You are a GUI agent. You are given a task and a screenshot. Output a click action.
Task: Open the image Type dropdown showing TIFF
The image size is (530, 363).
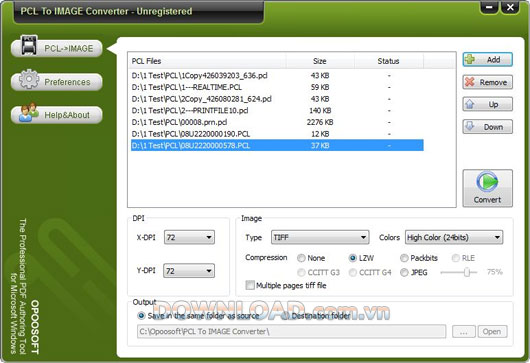320,237
